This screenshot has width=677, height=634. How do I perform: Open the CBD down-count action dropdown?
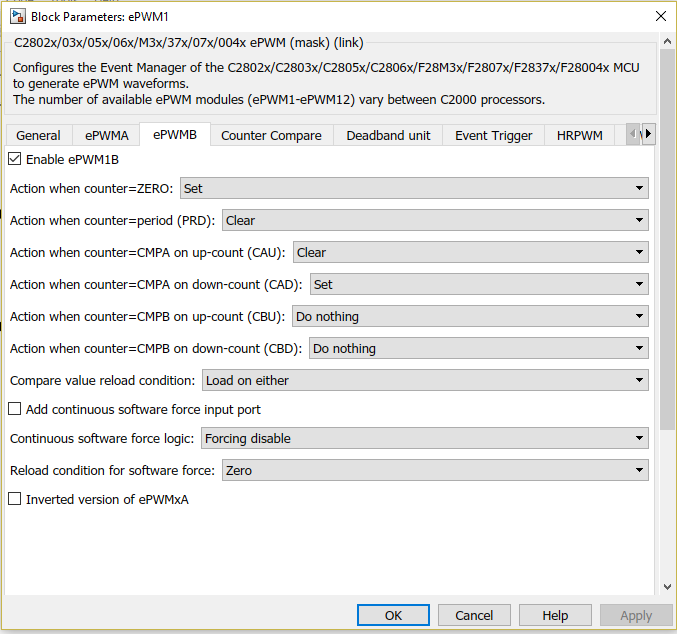[x=479, y=348]
